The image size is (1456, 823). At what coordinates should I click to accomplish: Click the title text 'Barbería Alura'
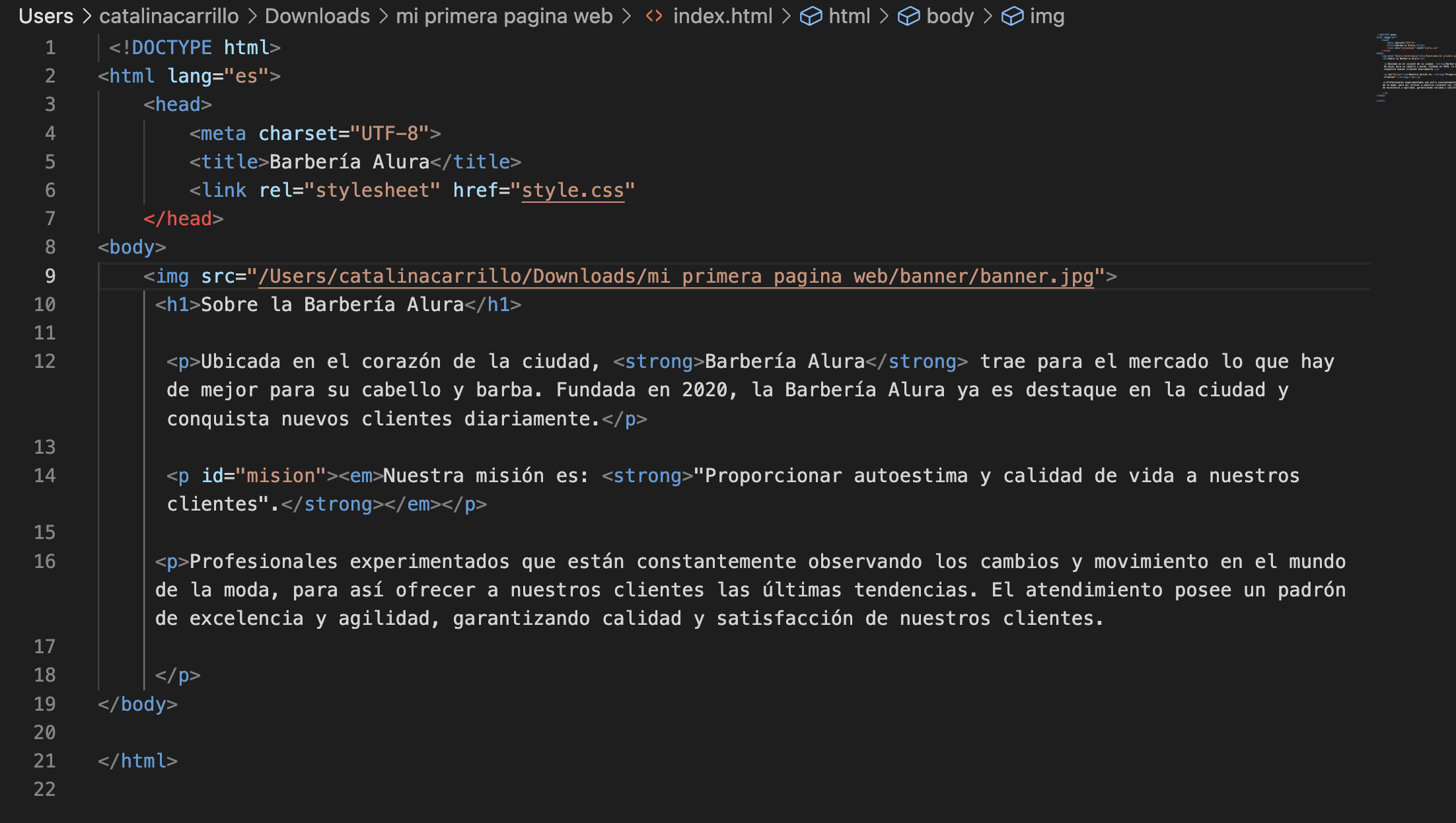click(349, 162)
